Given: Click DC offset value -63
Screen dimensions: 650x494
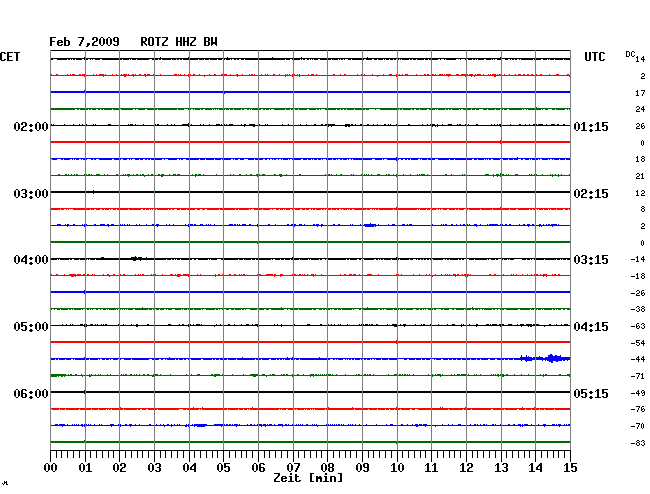Looking at the screenshot, I should [x=638, y=326].
